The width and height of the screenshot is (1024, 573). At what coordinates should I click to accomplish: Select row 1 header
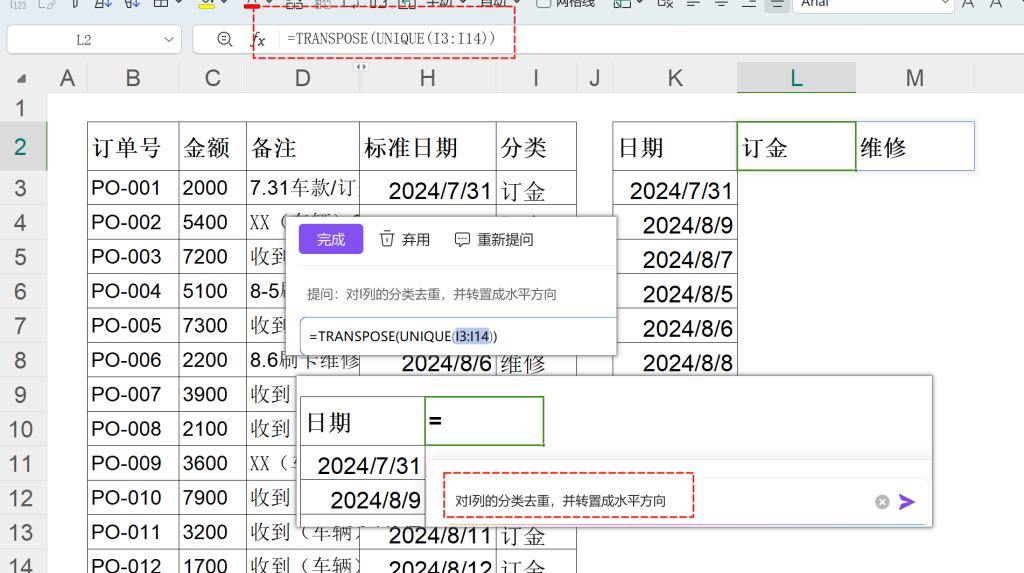(21, 108)
